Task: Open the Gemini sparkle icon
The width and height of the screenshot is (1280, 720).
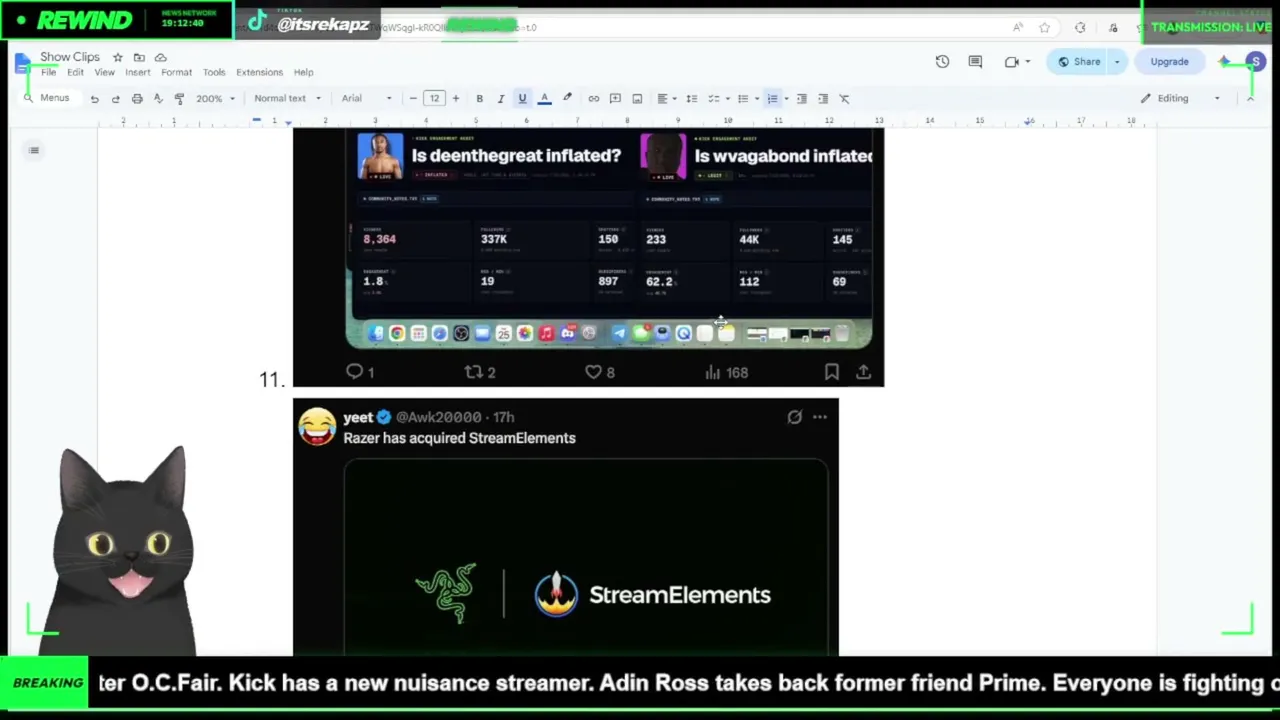Action: point(1224,62)
